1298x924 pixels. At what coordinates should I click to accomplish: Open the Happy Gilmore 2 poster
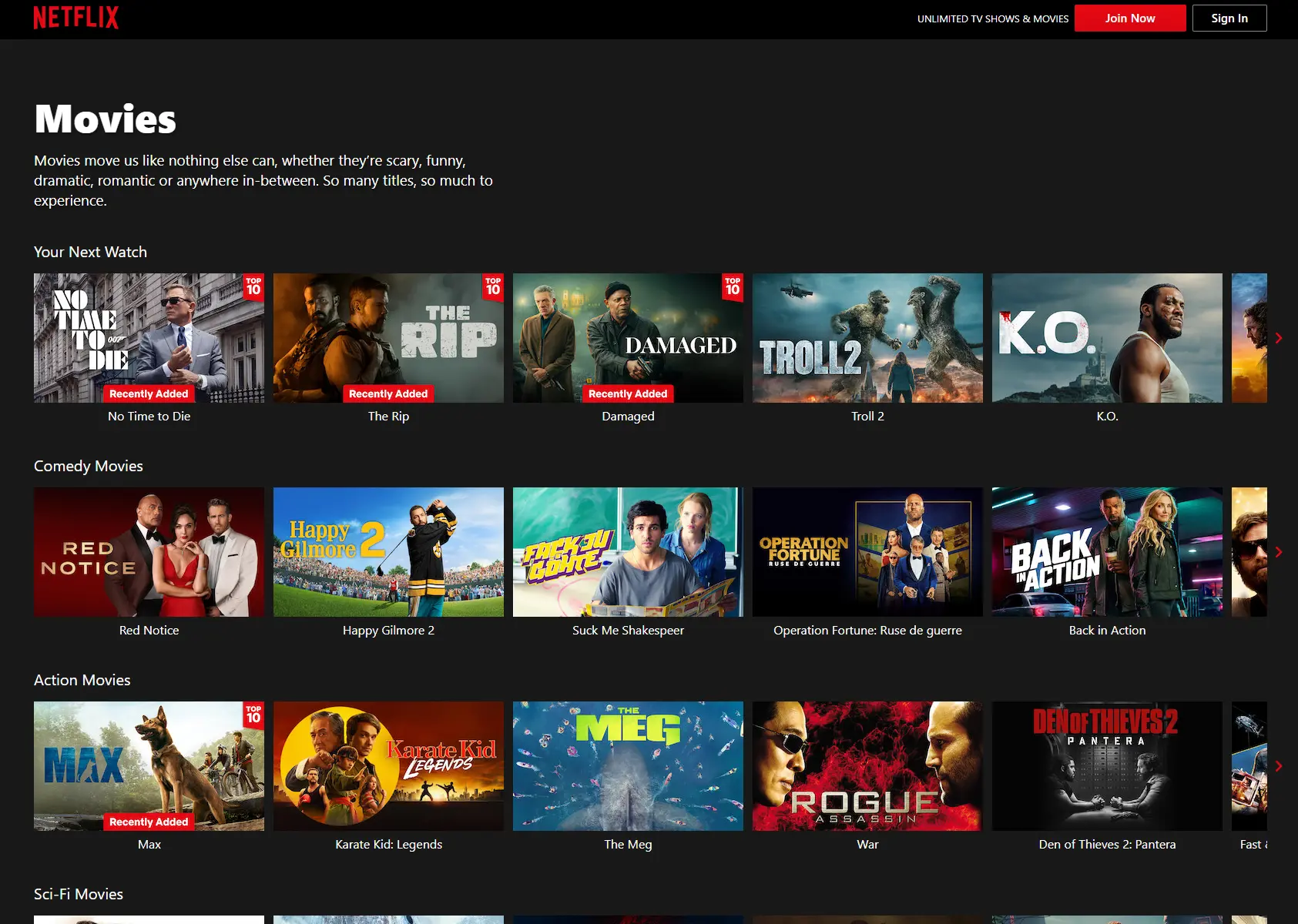point(388,552)
